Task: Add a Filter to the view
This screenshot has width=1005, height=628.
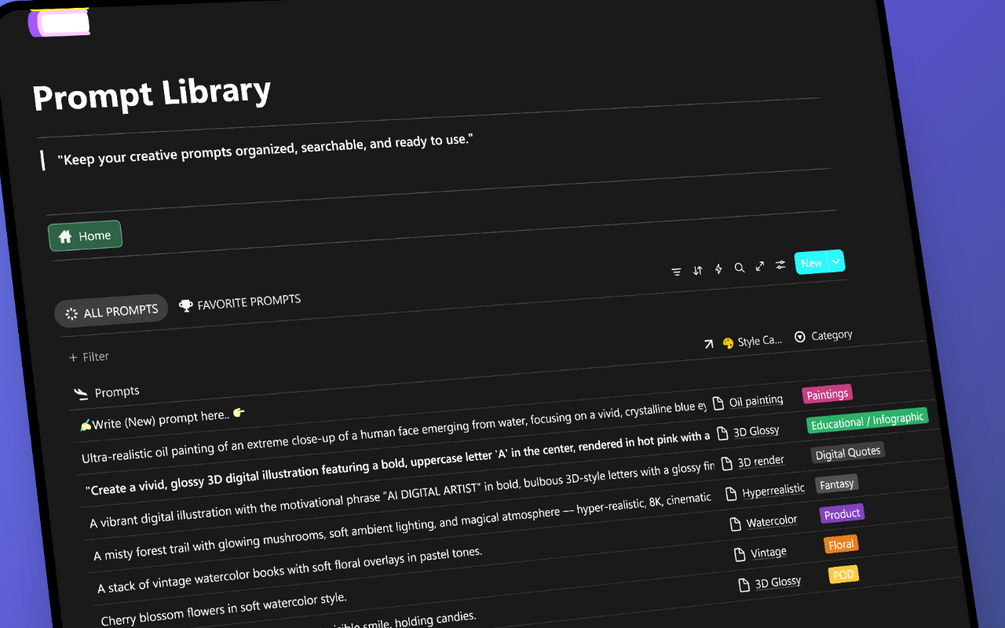Action: 89,357
